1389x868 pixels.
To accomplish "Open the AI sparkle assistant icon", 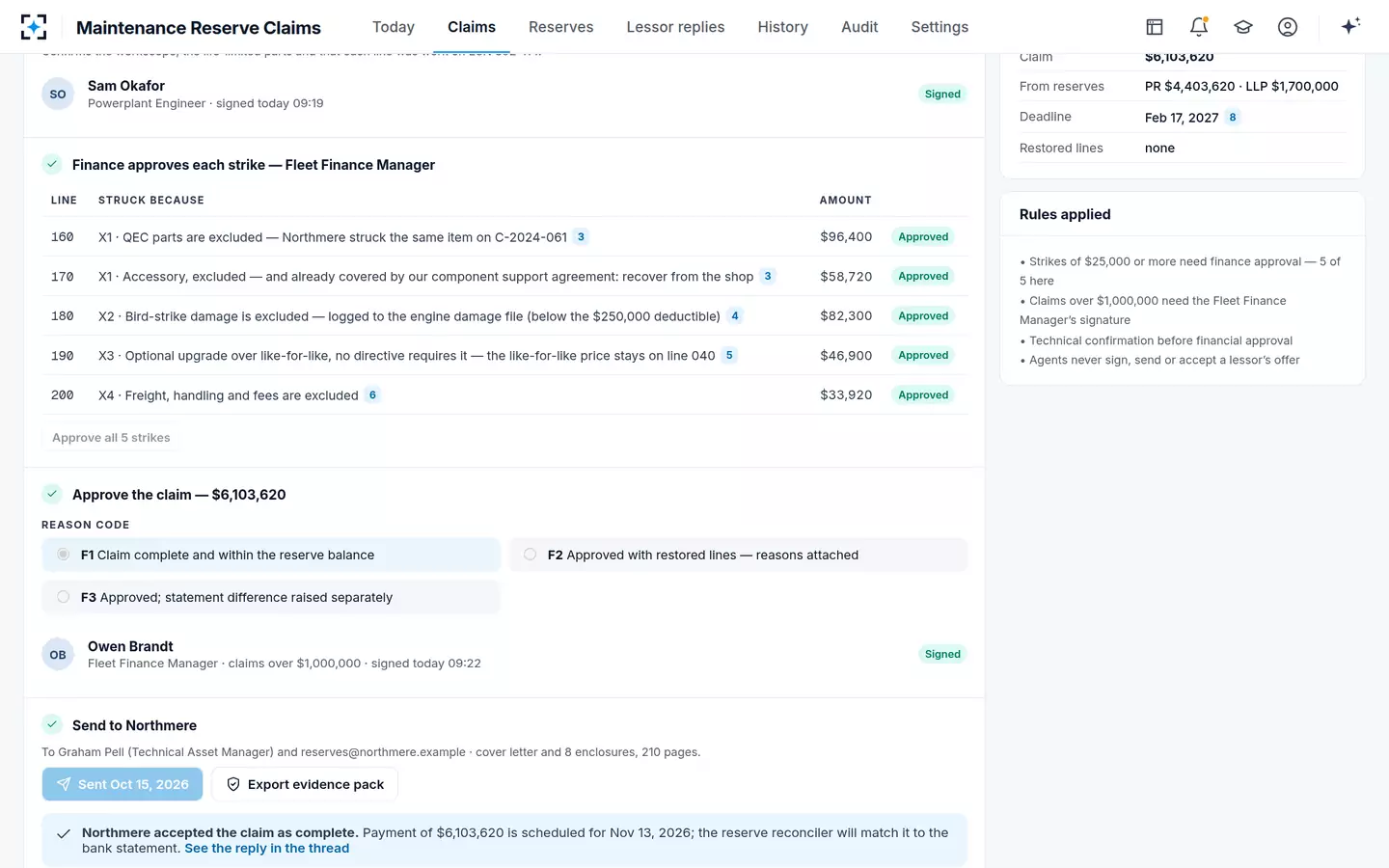I will click(1350, 26).
